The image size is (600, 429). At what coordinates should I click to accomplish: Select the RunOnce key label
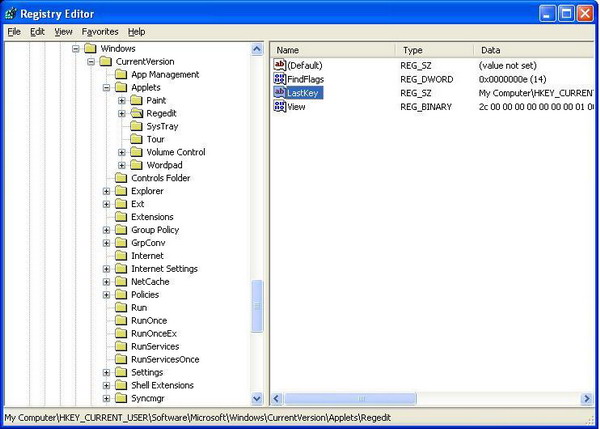pyautogui.click(x=149, y=321)
